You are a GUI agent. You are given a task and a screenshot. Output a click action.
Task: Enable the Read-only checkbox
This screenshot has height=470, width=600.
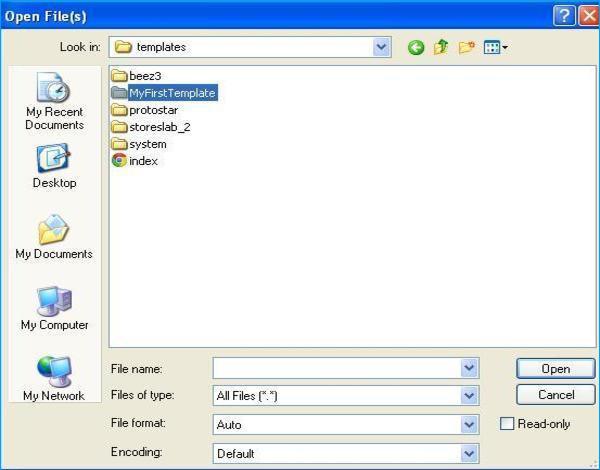point(508,424)
